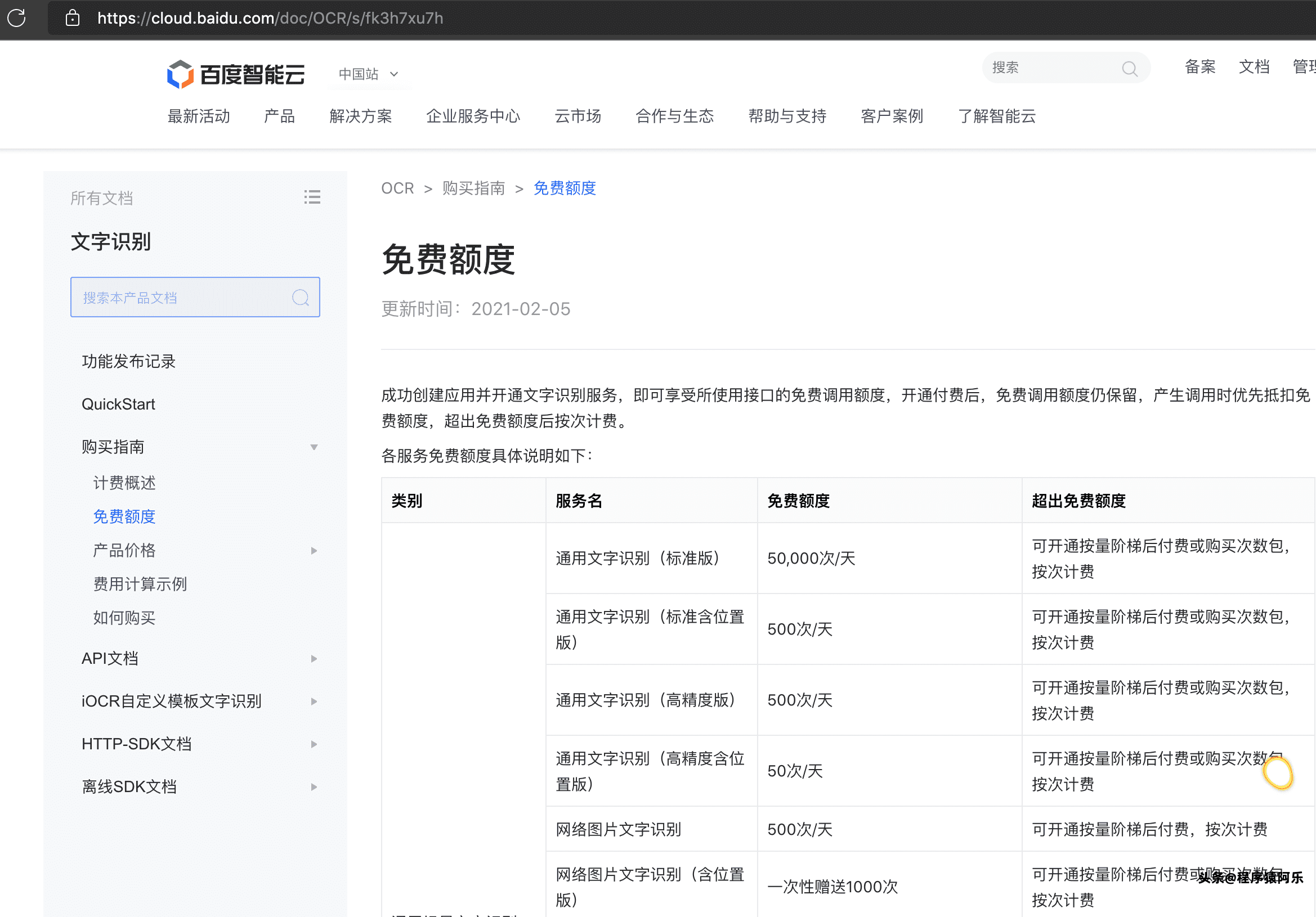Open iOCR自定义模板文字识别 in the sidebar
The height and width of the screenshot is (917, 1316).
tap(171, 701)
